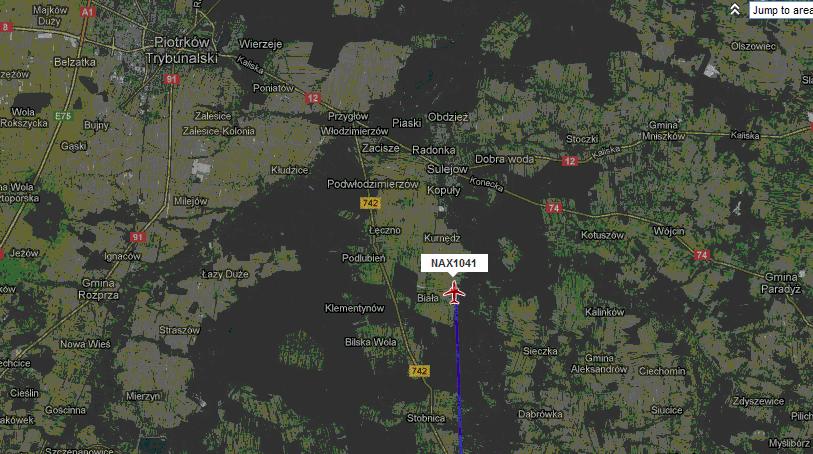Open the Jump to area control
813x454 pixels.
[x=781, y=10]
